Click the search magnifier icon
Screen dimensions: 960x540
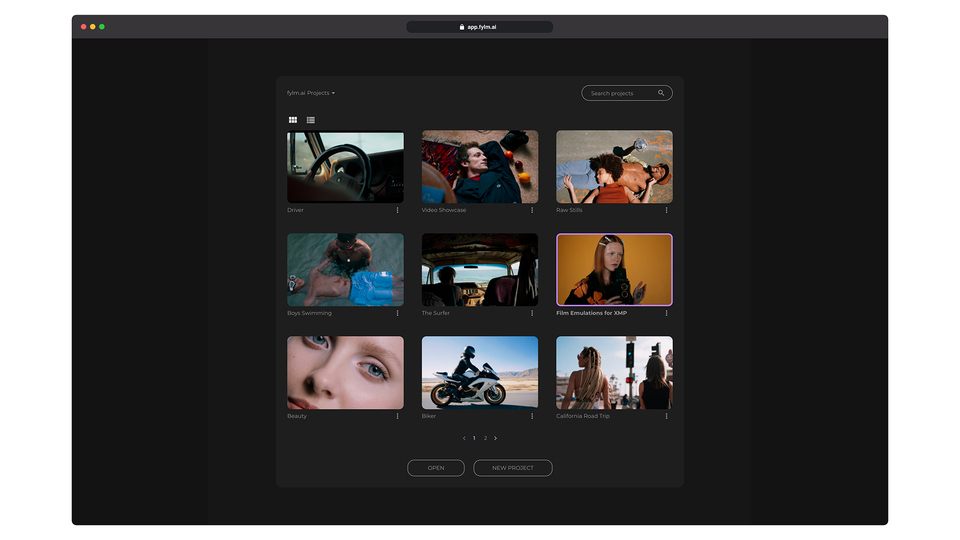[x=661, y=93]
